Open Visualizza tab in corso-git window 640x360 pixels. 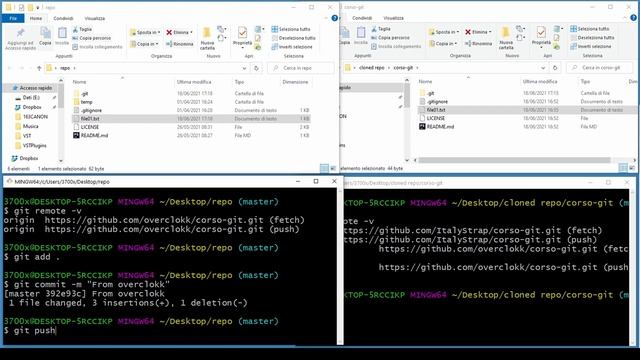click(x=393, y=18)
